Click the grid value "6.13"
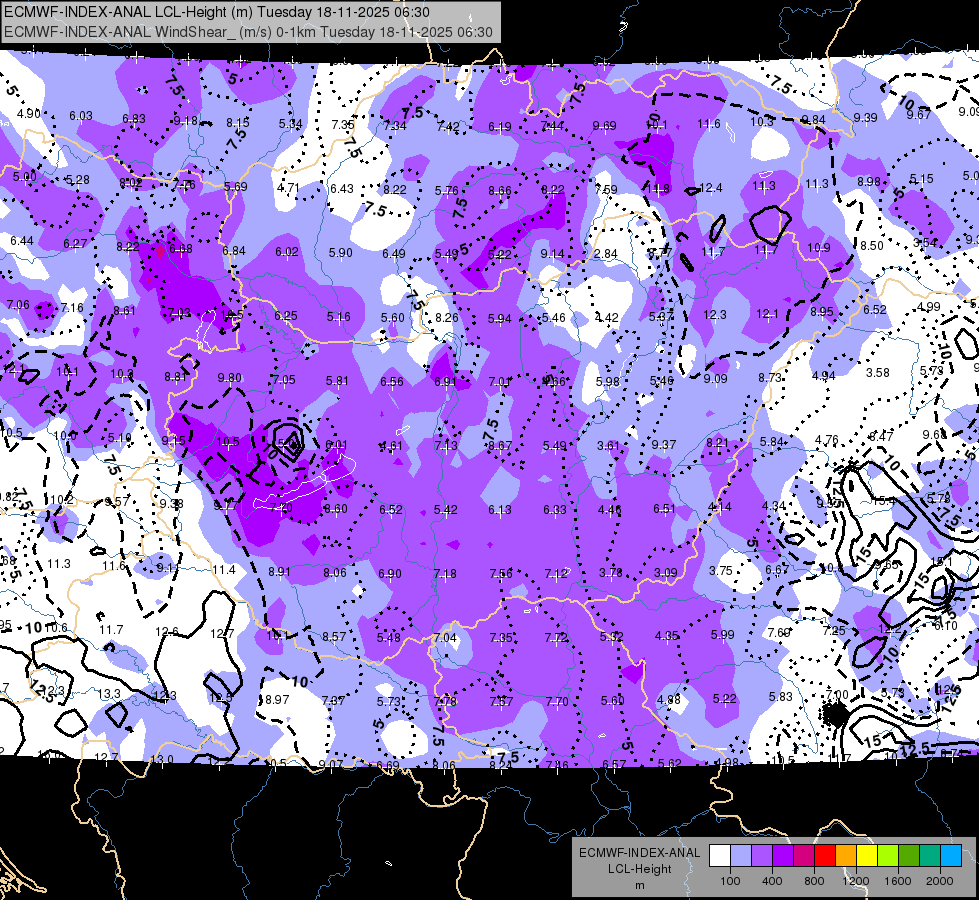Screen dimensions: 979x900 click(500, 510)
